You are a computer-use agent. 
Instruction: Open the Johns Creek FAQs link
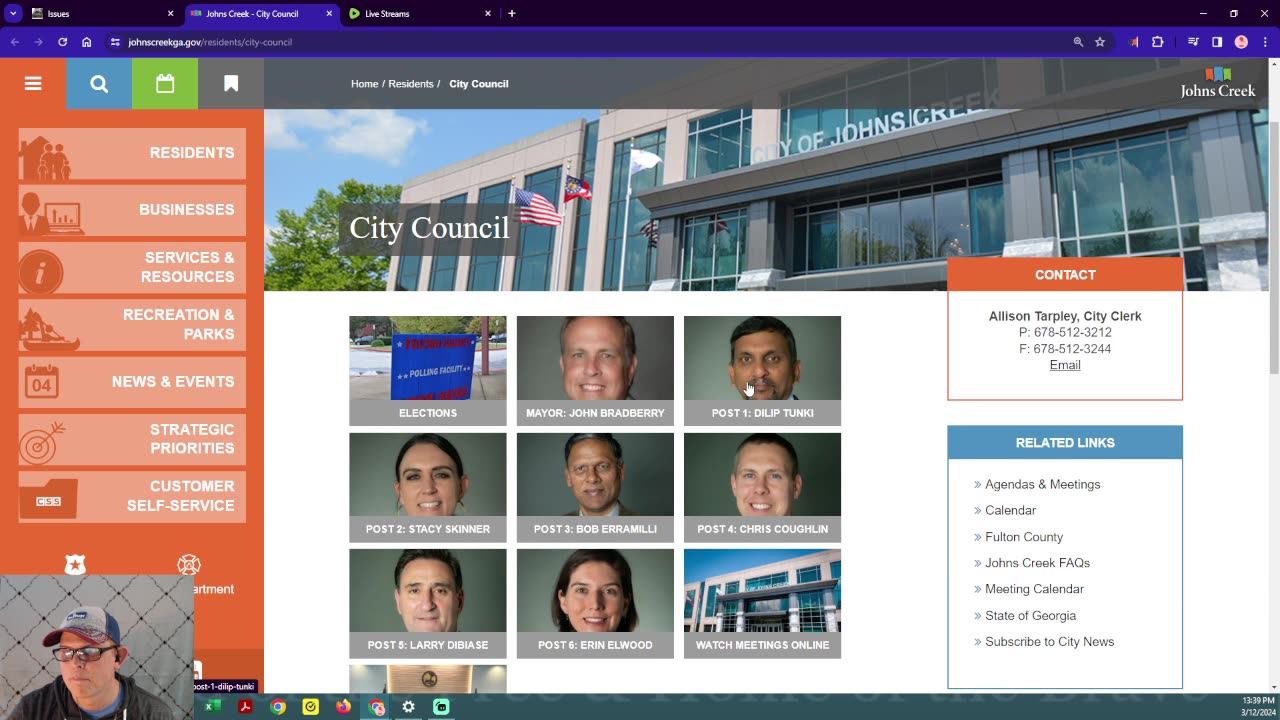1037,563
